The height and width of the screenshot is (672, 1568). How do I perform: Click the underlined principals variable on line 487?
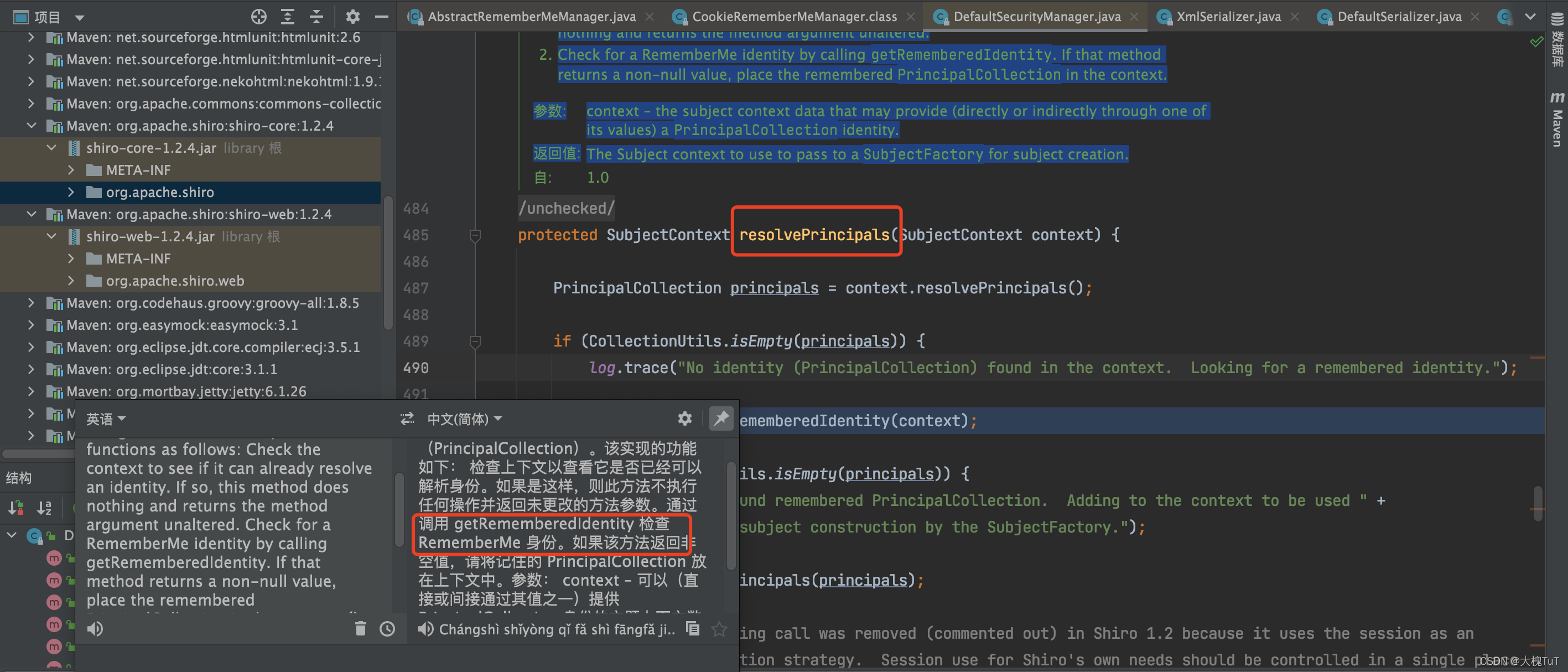pyautogui.click(x=774, y=287)
